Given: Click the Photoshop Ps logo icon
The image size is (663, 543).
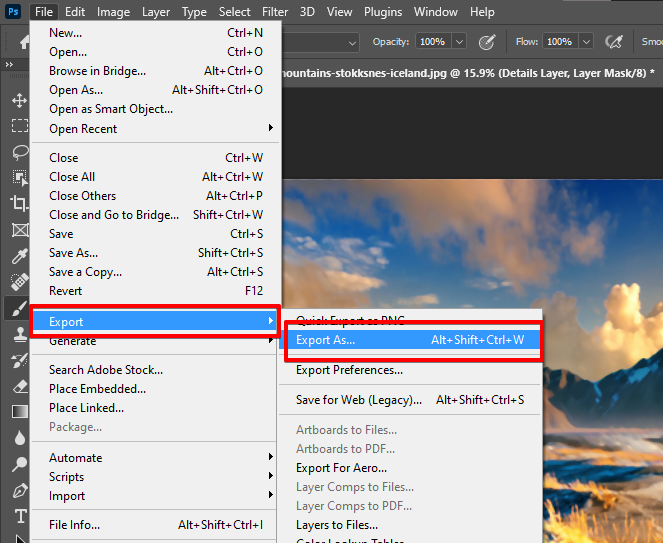Looking at the screenshot, I should 13,11.
